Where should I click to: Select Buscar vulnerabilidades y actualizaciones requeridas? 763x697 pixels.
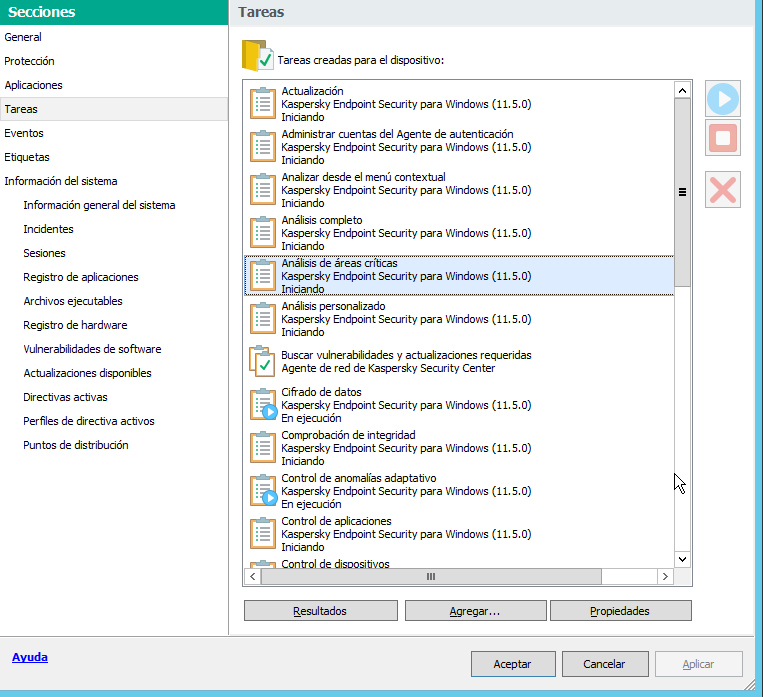tap(406, 355)
